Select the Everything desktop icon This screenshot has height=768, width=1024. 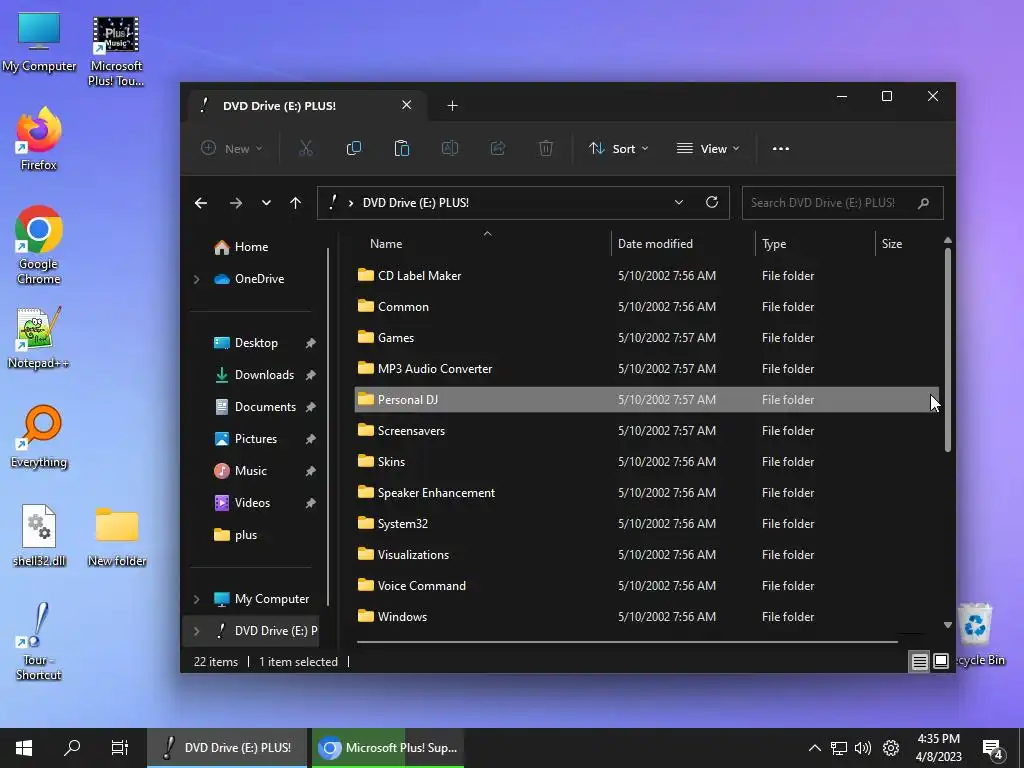pyautogui.click(x=39, y=437)
